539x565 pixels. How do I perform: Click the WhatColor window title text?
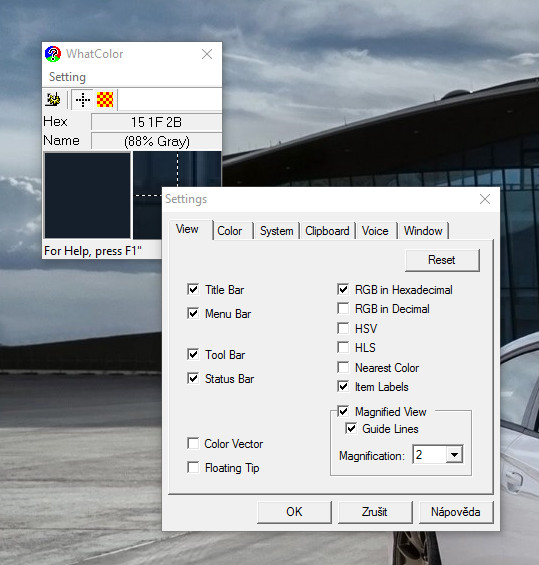[94, 54]
